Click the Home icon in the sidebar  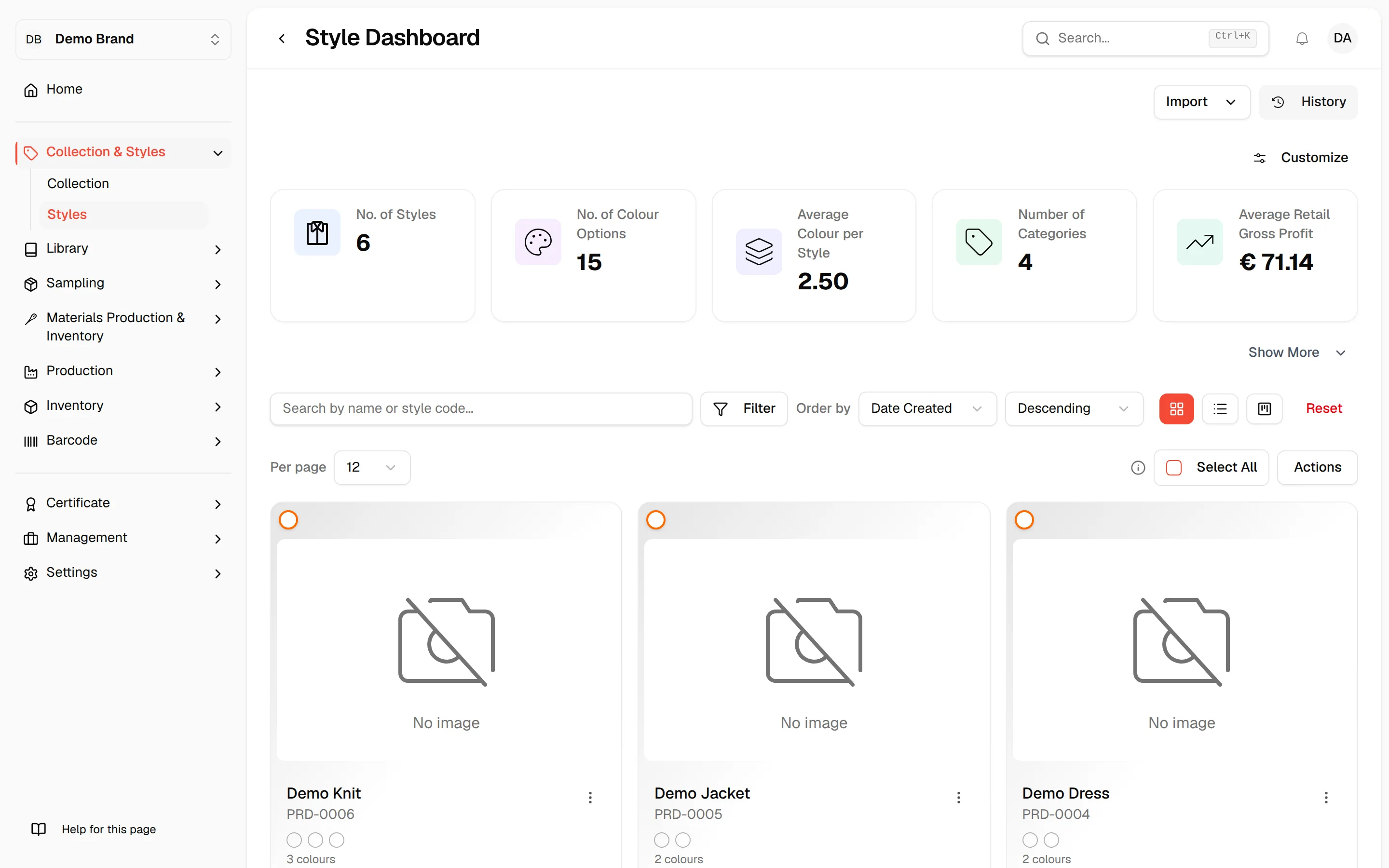click(31, 90)
